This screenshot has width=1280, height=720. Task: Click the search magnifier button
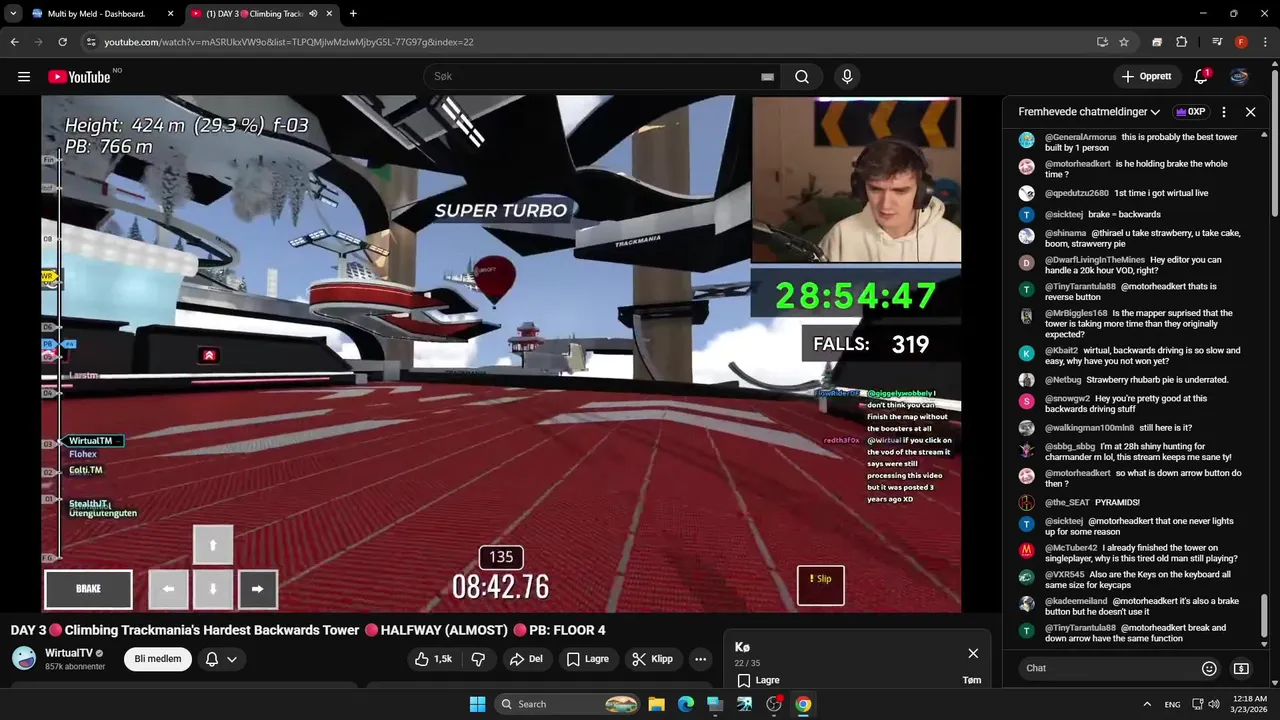pyautogui.click(x=802, y=77)
